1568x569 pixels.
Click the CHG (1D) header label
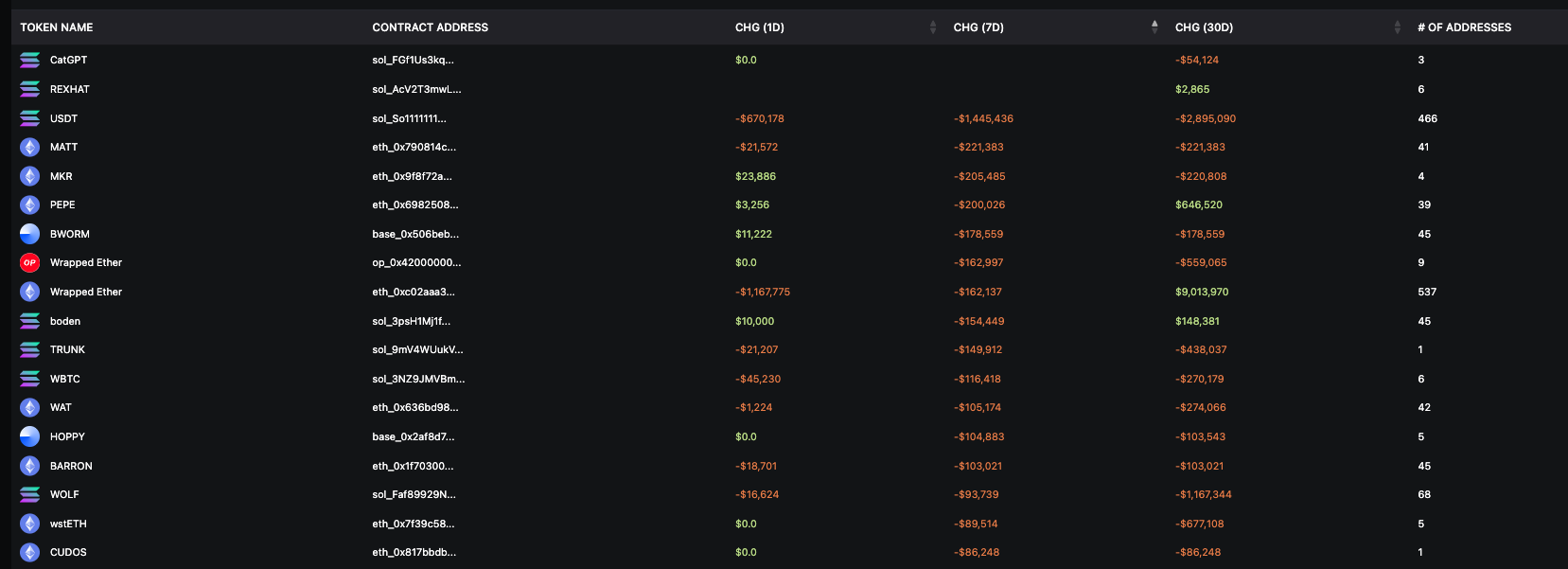point(760,27)
